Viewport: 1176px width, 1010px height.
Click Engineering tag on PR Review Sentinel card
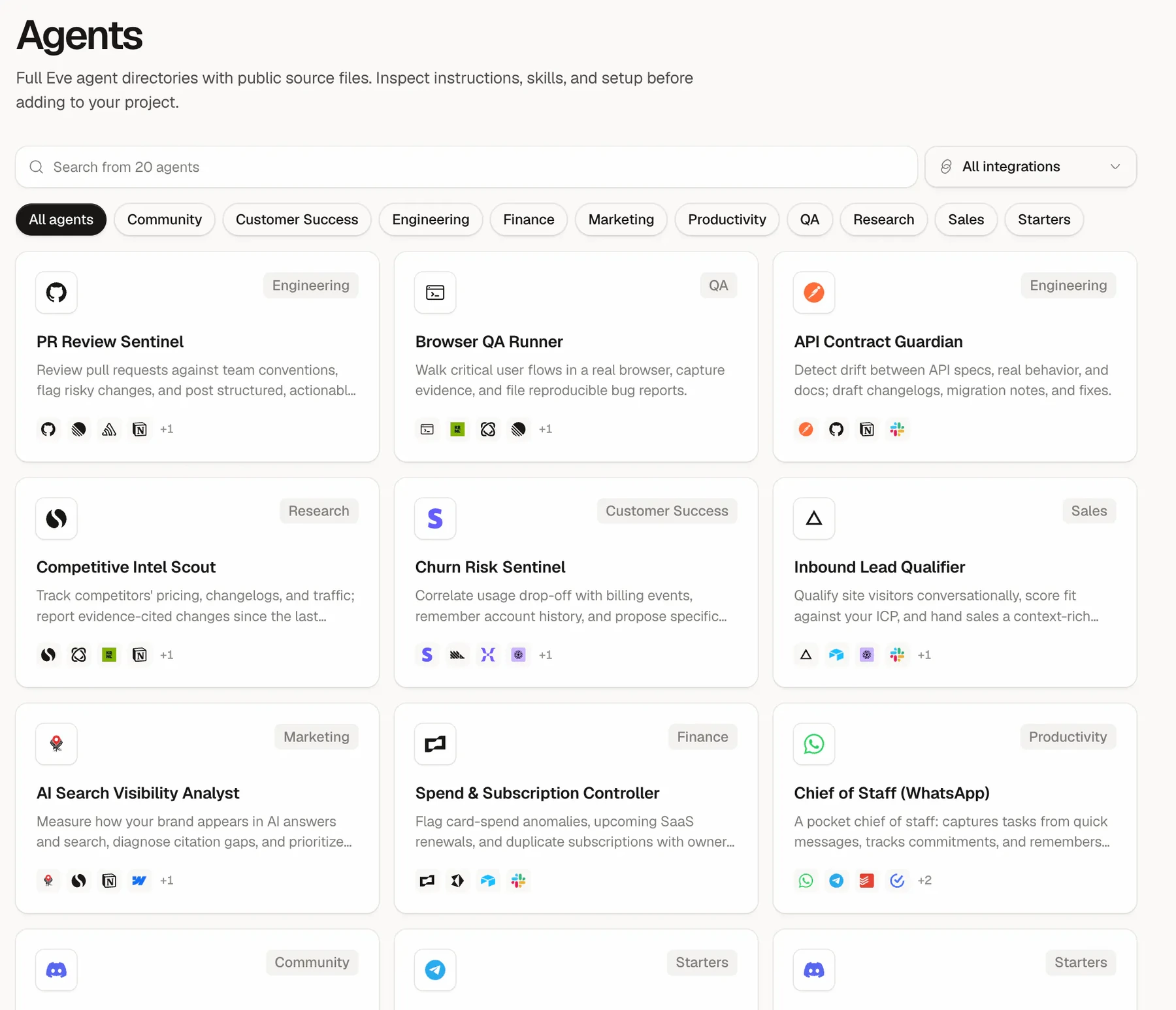(311, 285)
